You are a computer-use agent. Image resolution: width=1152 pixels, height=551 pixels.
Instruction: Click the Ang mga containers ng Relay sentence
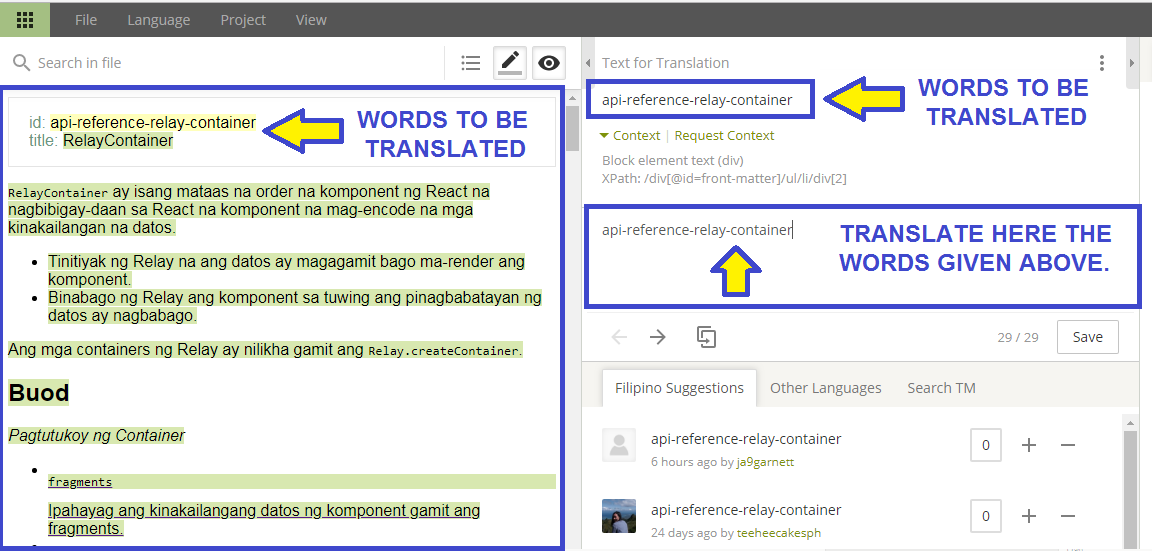tap(265, 350)
